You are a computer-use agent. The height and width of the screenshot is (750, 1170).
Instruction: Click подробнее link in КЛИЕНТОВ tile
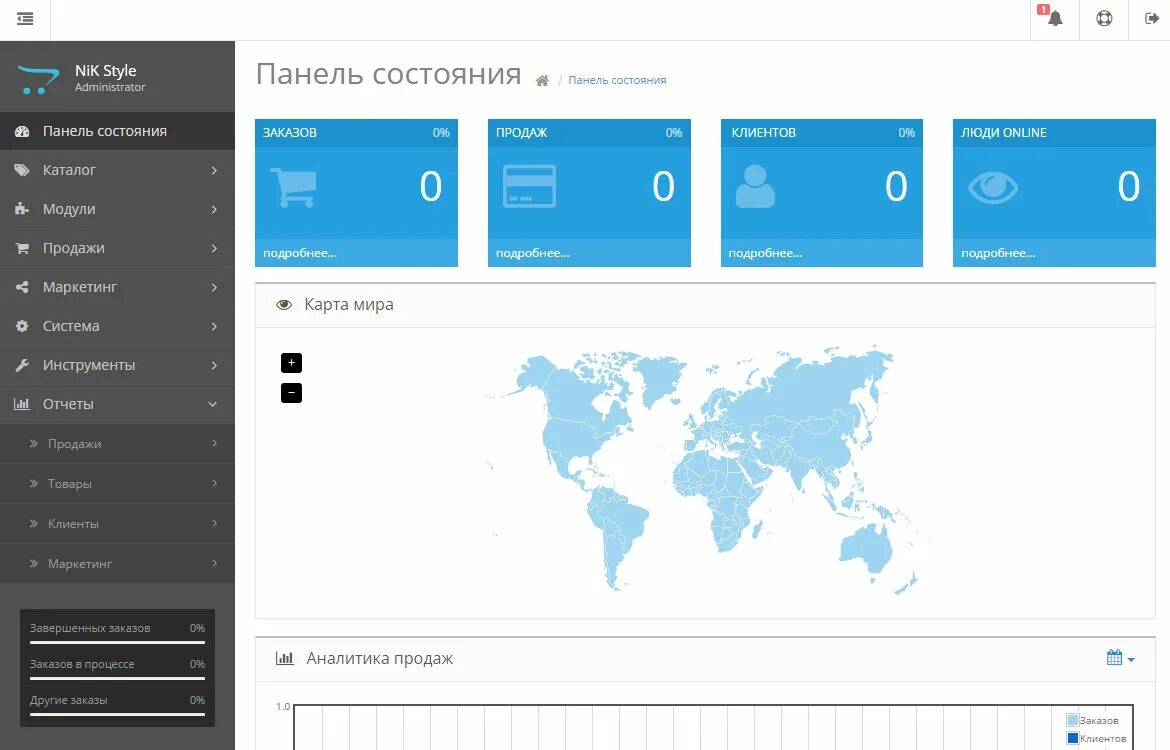766,253
